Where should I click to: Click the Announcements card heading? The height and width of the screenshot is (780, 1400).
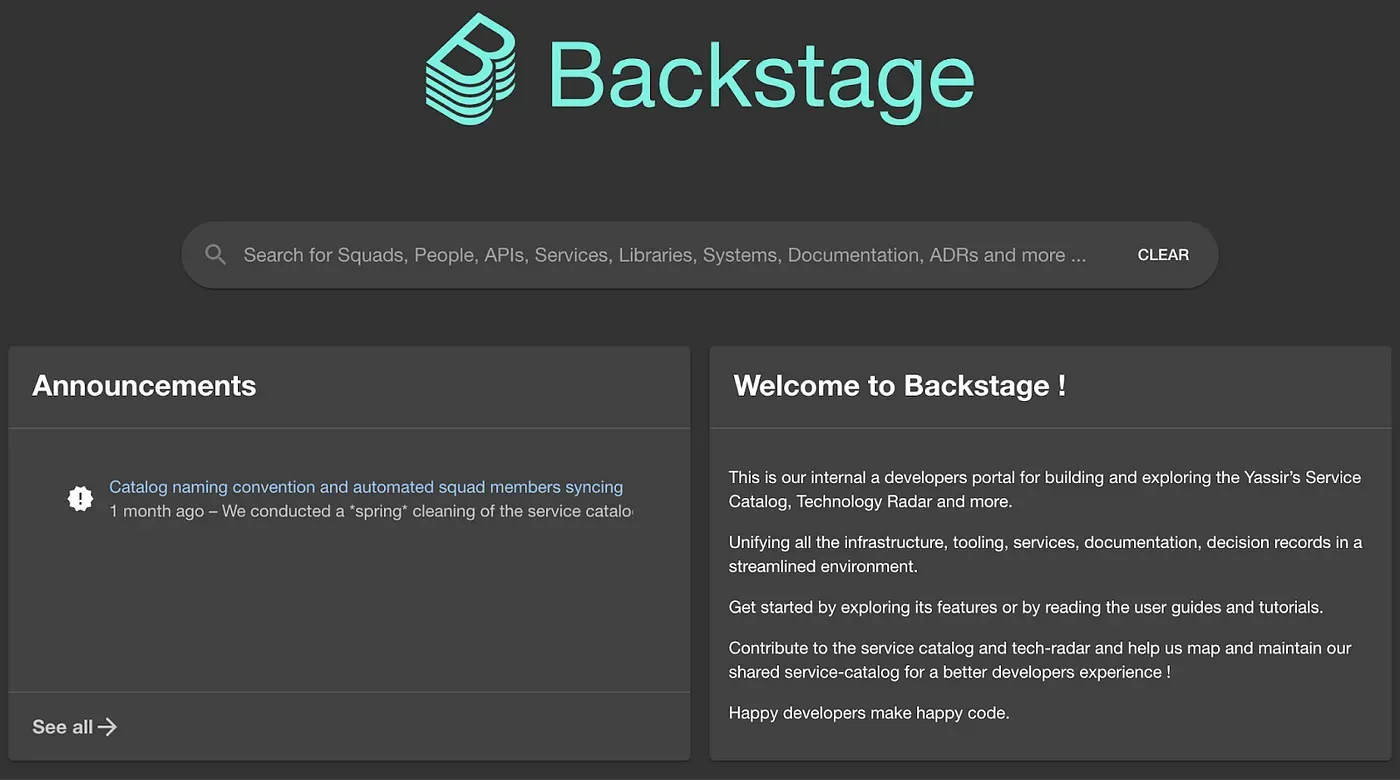coord(144,386)
